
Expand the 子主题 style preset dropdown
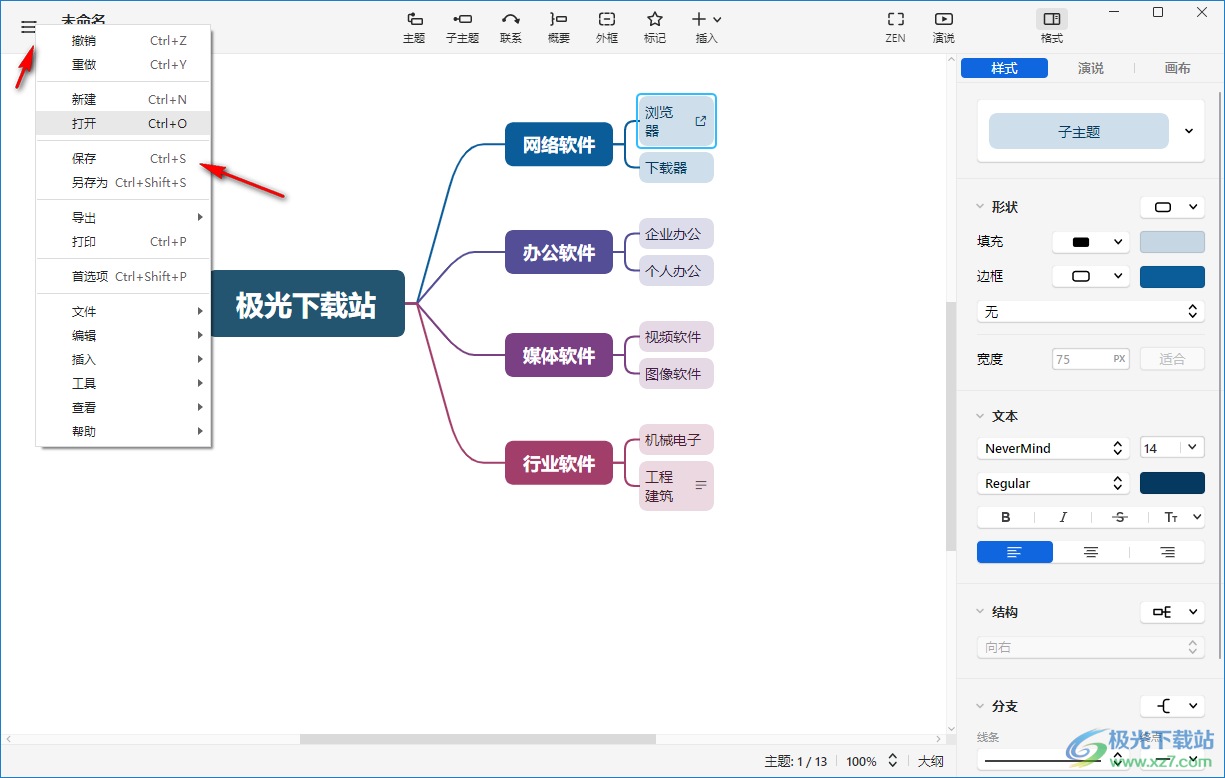coord(1189,131)
